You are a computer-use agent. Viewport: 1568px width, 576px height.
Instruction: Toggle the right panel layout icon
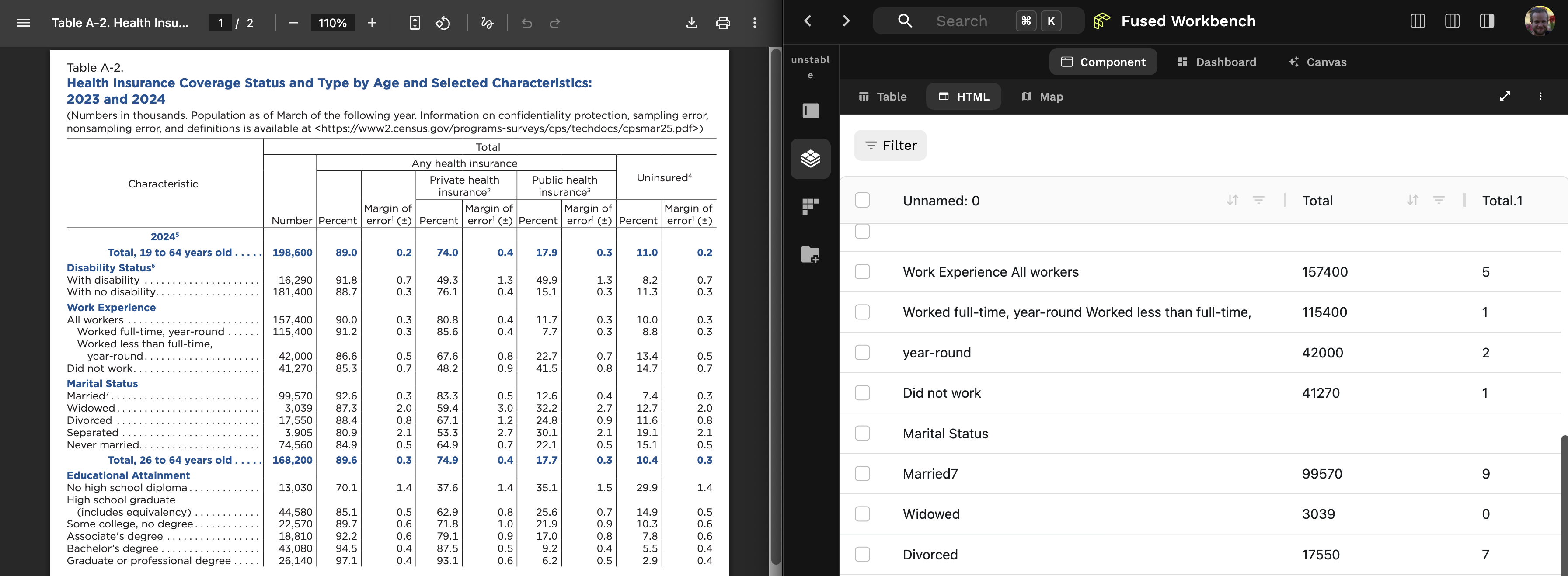[x=1487, y=21]
